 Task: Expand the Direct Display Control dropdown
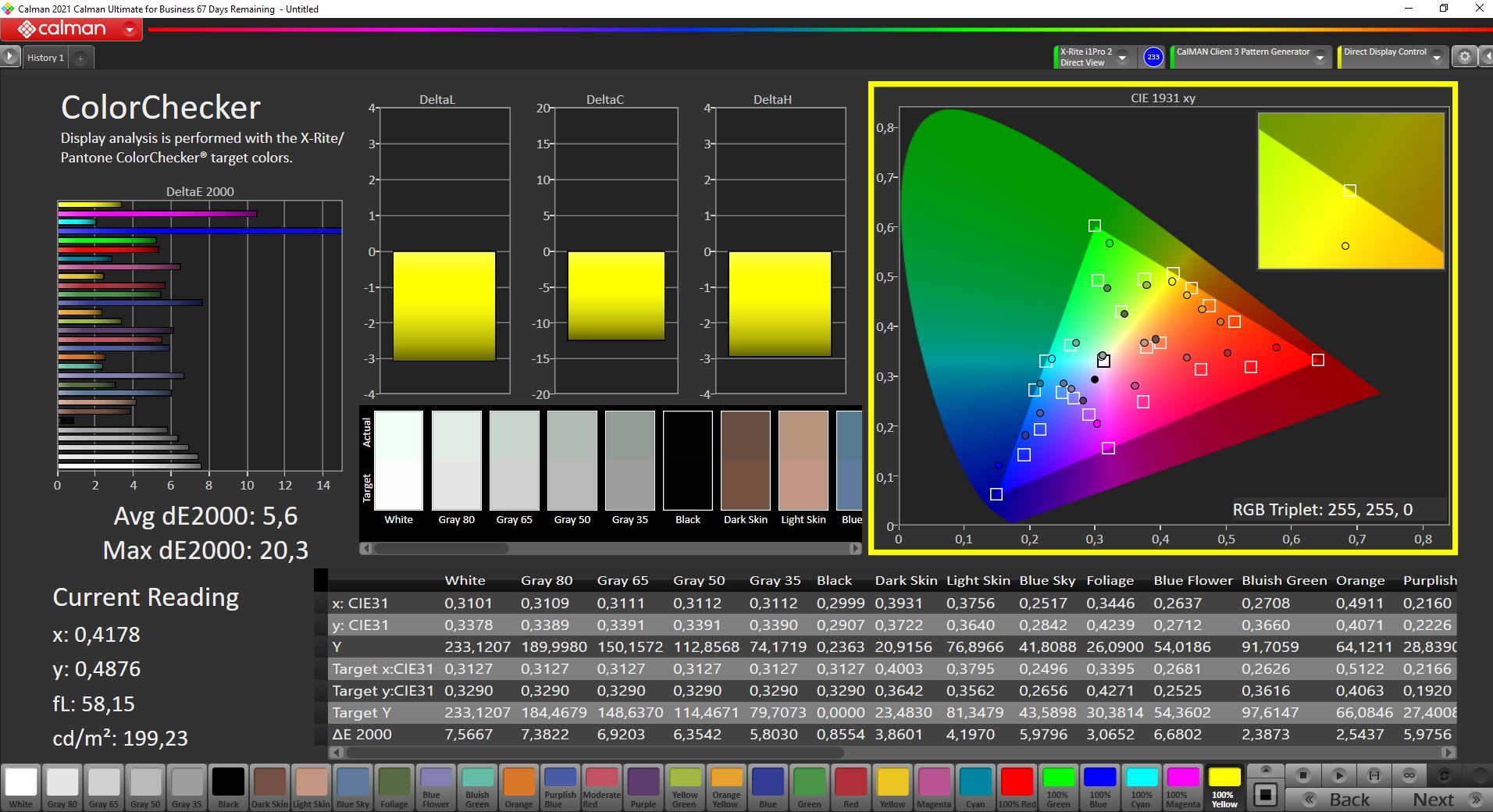(x=1438, y=58)
